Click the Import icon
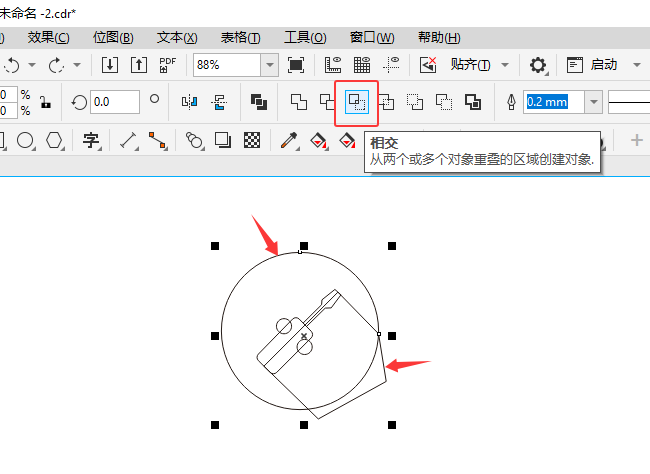This screenshot has height=474, width=650. coord(110,65)
